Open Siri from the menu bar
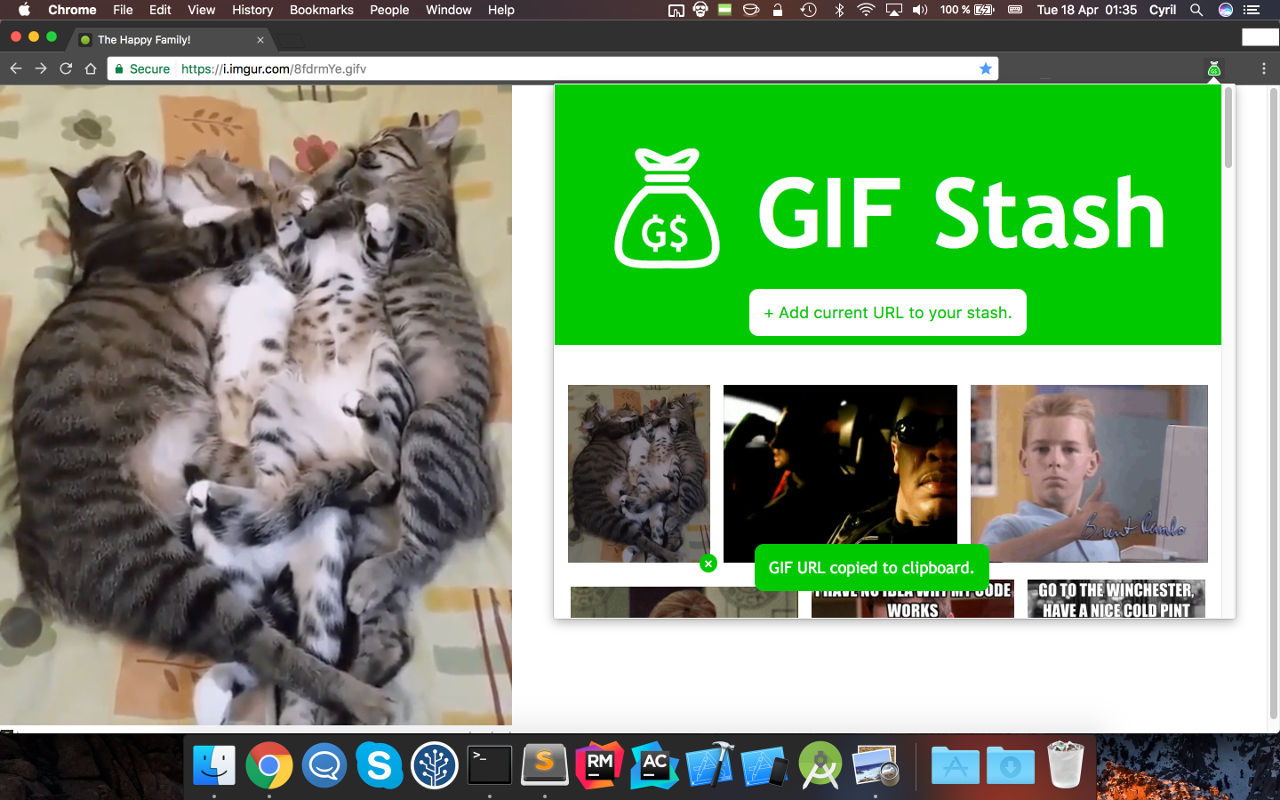This screenshot has width=1280, height=800. pos(1225,10)
